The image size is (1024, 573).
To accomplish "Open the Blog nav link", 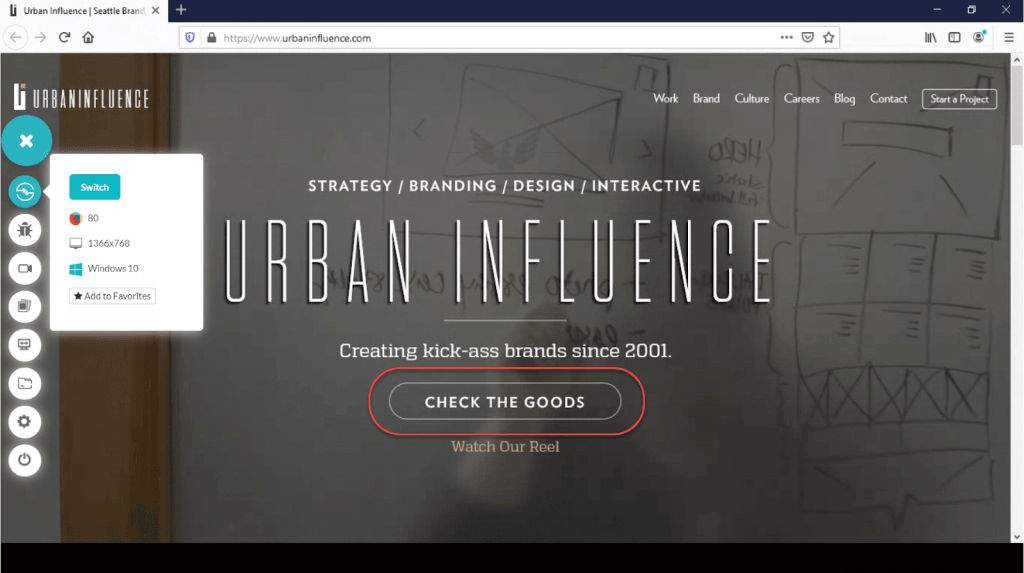I will (844, 99).
